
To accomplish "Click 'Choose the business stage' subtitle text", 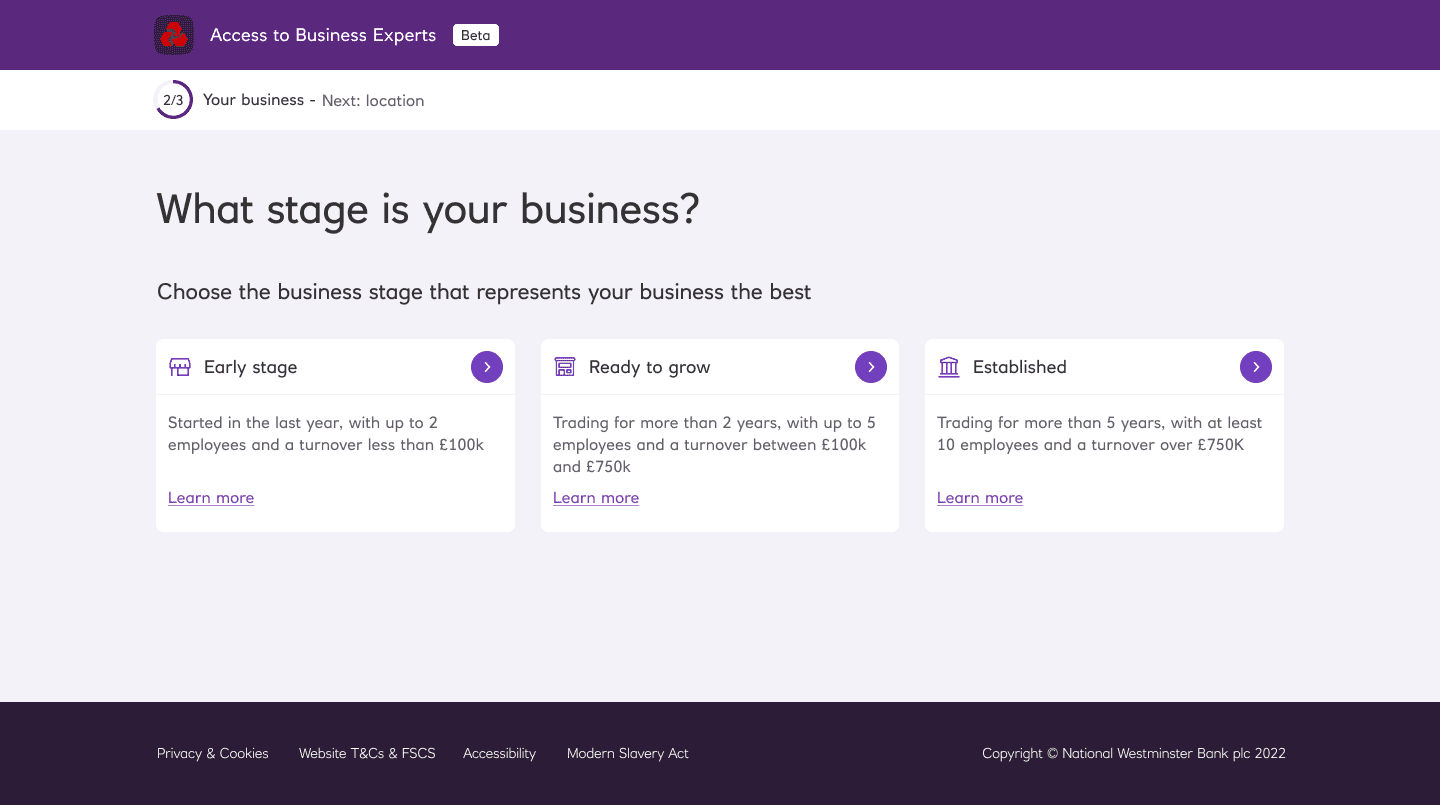I will [484, 292].
